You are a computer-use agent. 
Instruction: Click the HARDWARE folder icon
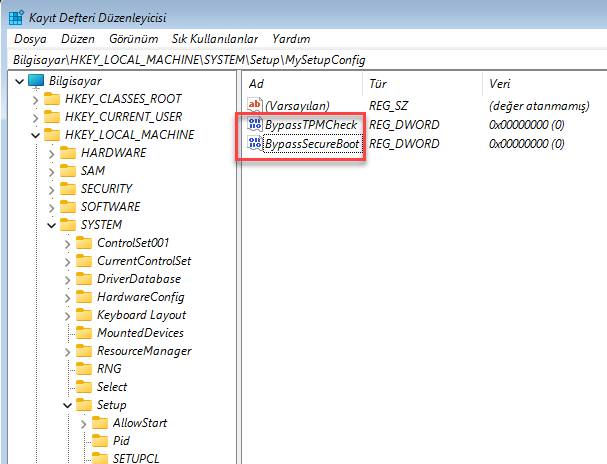pos(68,153)
